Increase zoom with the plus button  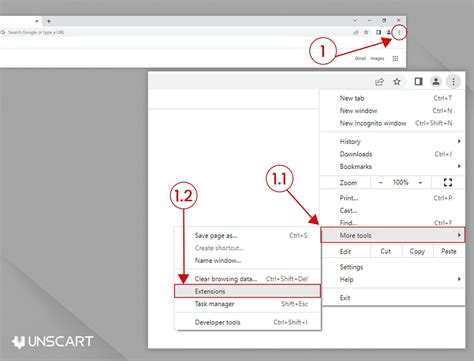point(420,183)
